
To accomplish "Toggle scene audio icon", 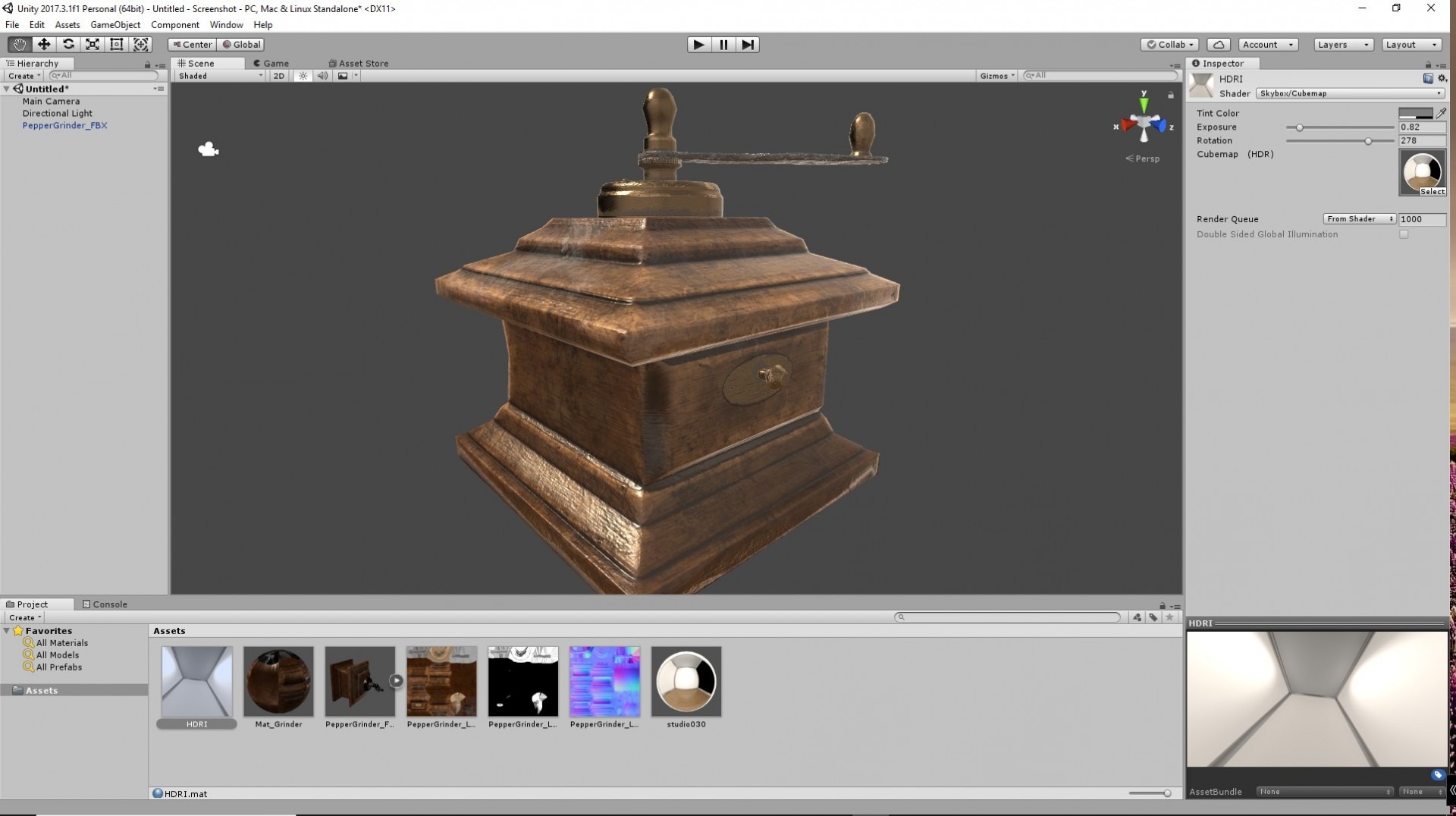I will pyautogui.click(x=323, y=76).
